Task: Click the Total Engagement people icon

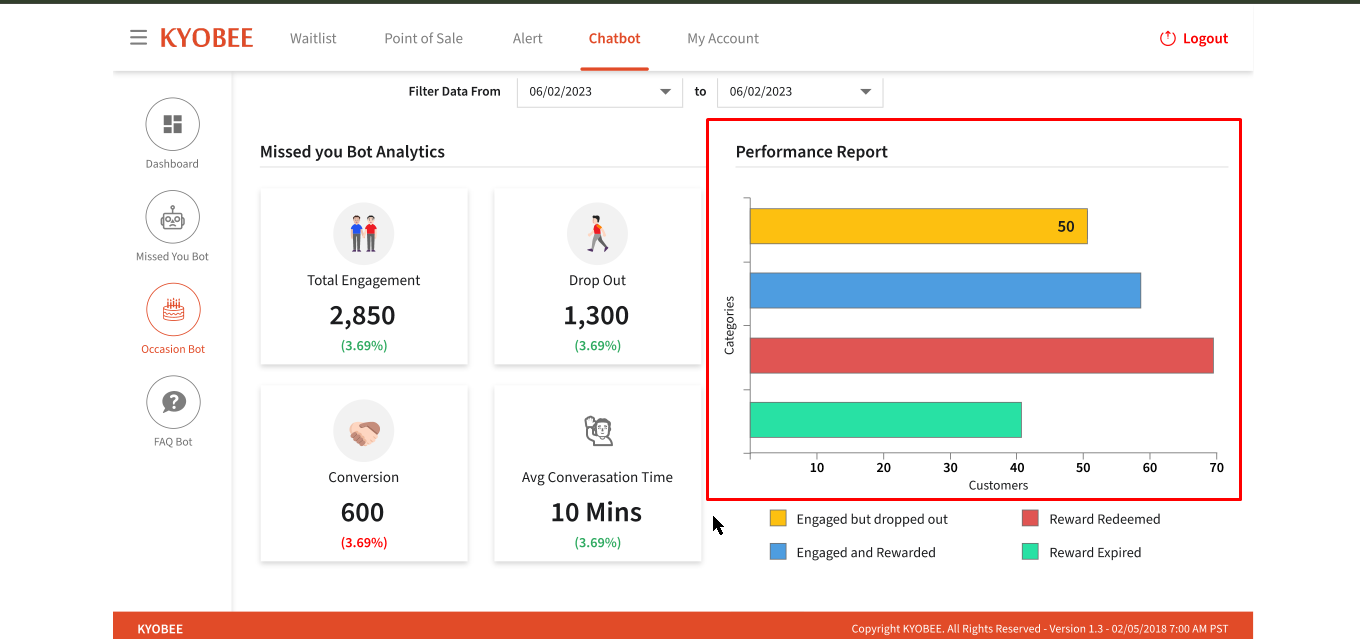Action: 364,235
